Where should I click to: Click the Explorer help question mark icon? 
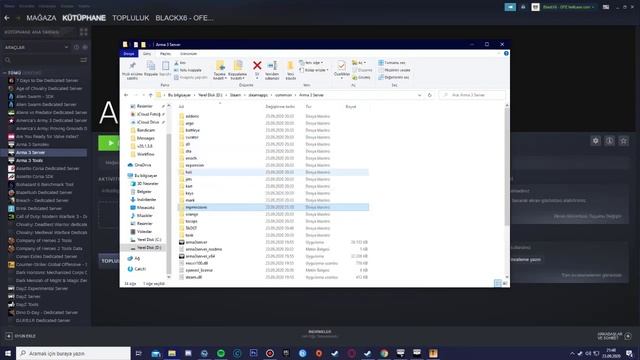[x=506, y=53]
